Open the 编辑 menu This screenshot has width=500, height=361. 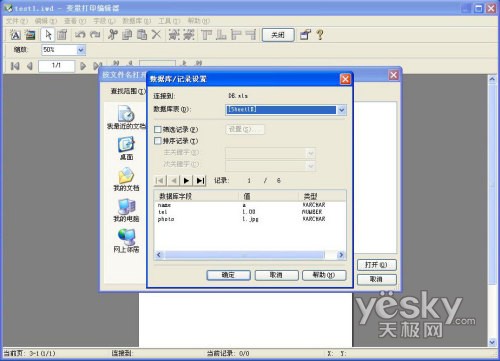pos(46,21)
